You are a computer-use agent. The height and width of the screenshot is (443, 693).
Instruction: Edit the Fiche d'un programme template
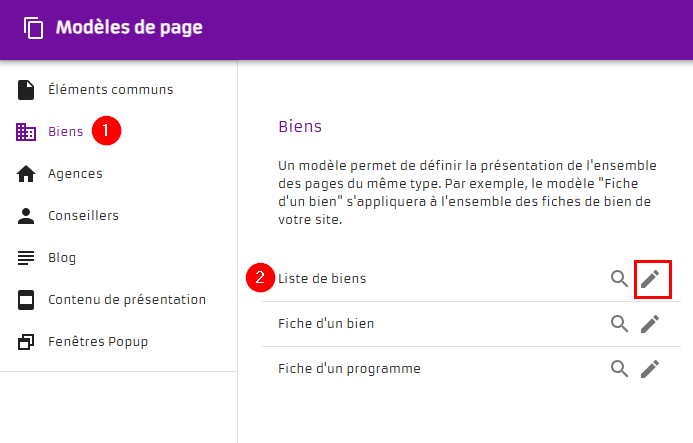point(651,368)
